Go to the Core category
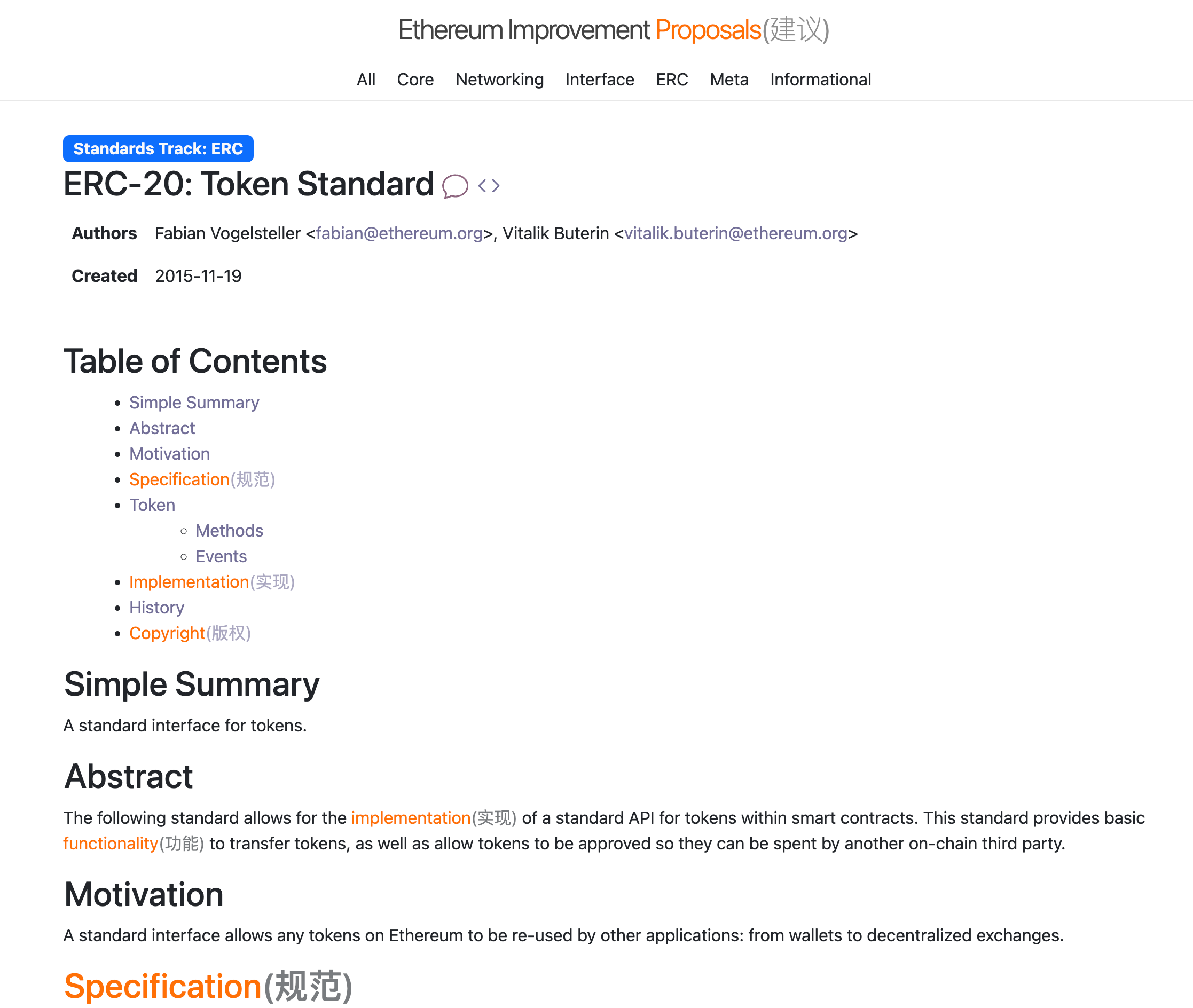Screen dimensions: 1193x1008 [x=415, y=80]
